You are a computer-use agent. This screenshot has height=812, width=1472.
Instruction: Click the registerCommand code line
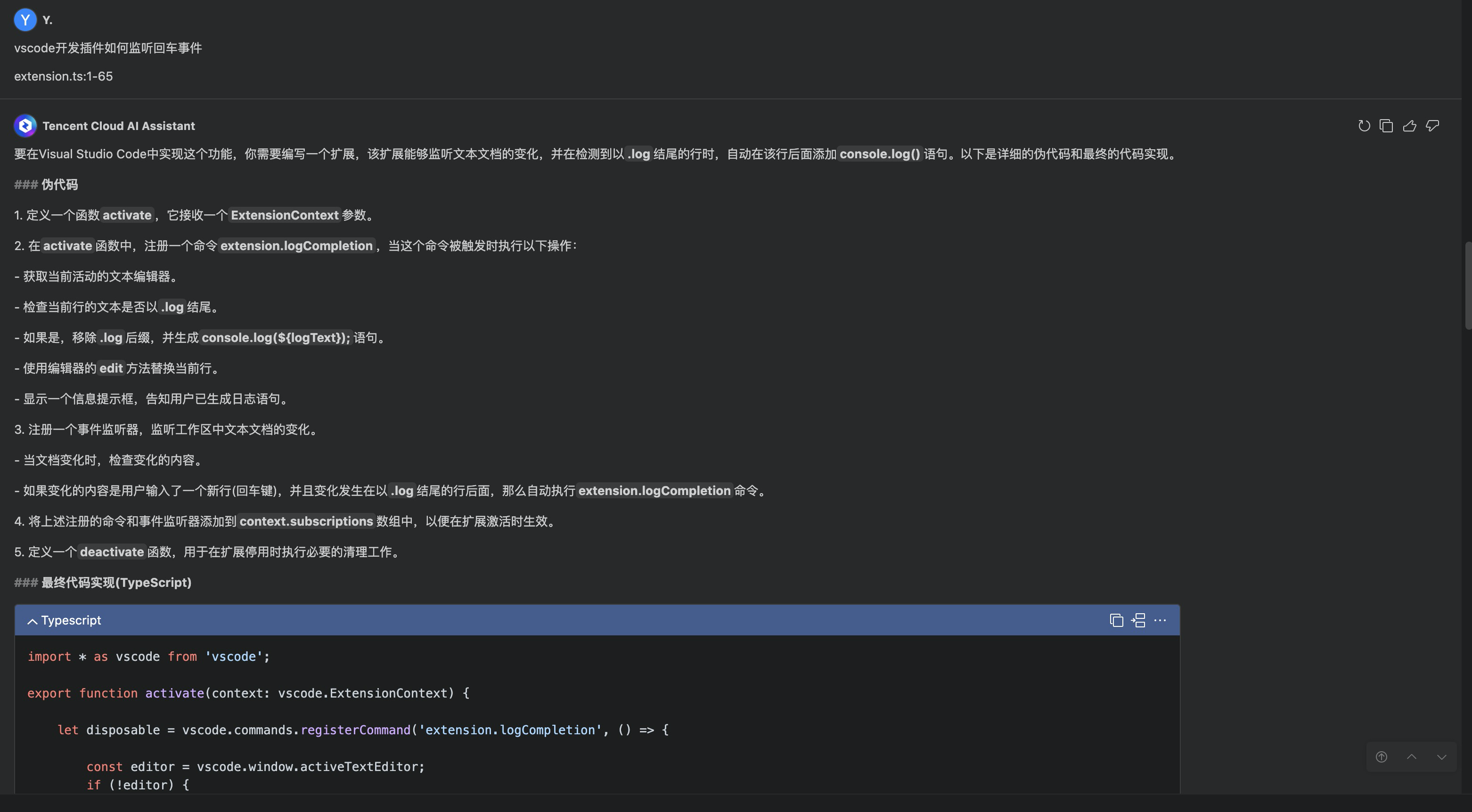tap(363, 730)
